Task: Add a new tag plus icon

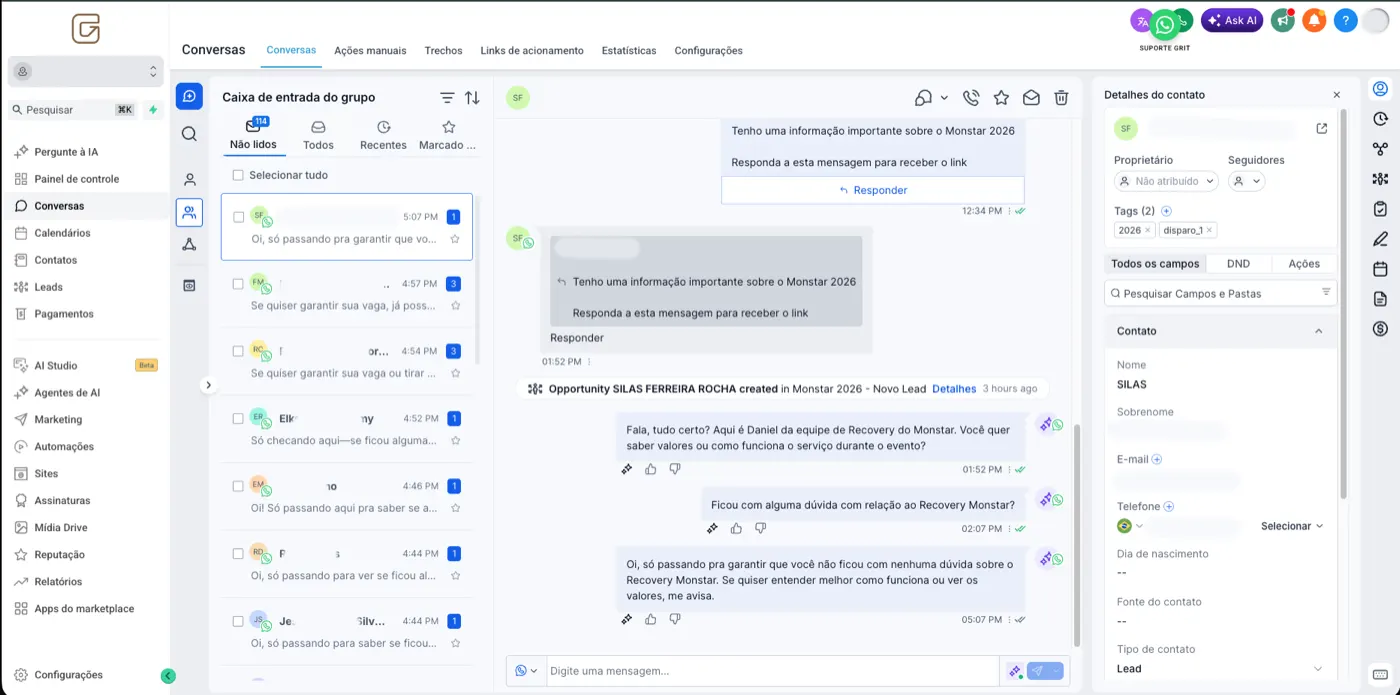Action: click(x=1166, y=211)
